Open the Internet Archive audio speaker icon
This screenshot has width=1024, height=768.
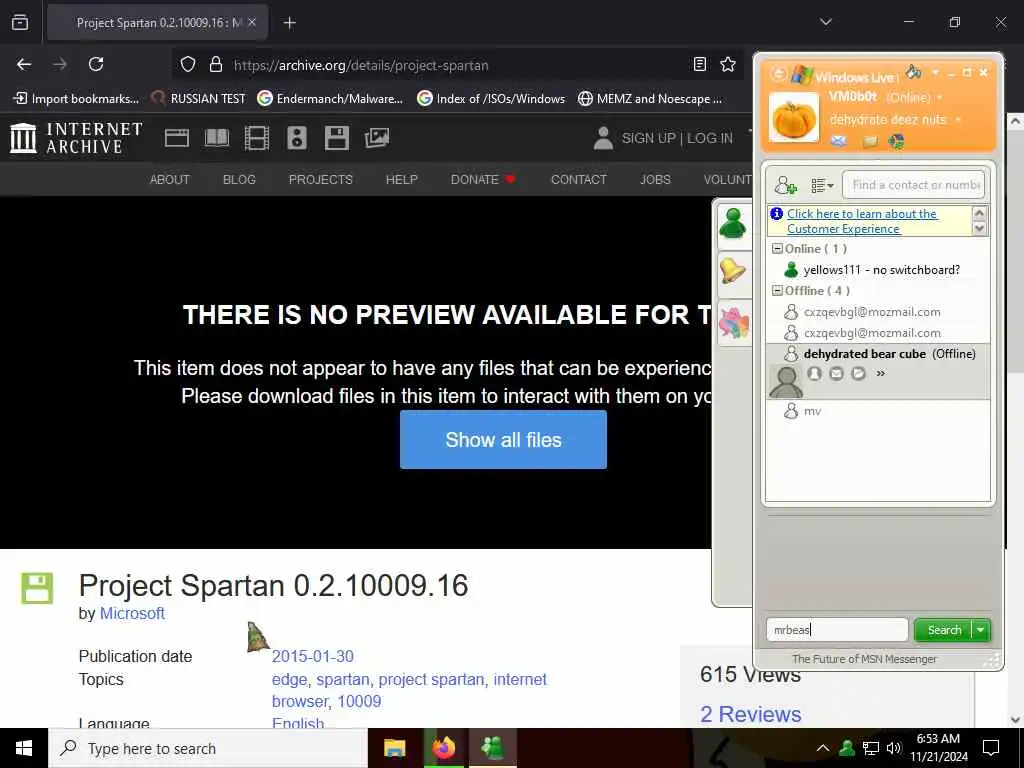tap(296, 138)
